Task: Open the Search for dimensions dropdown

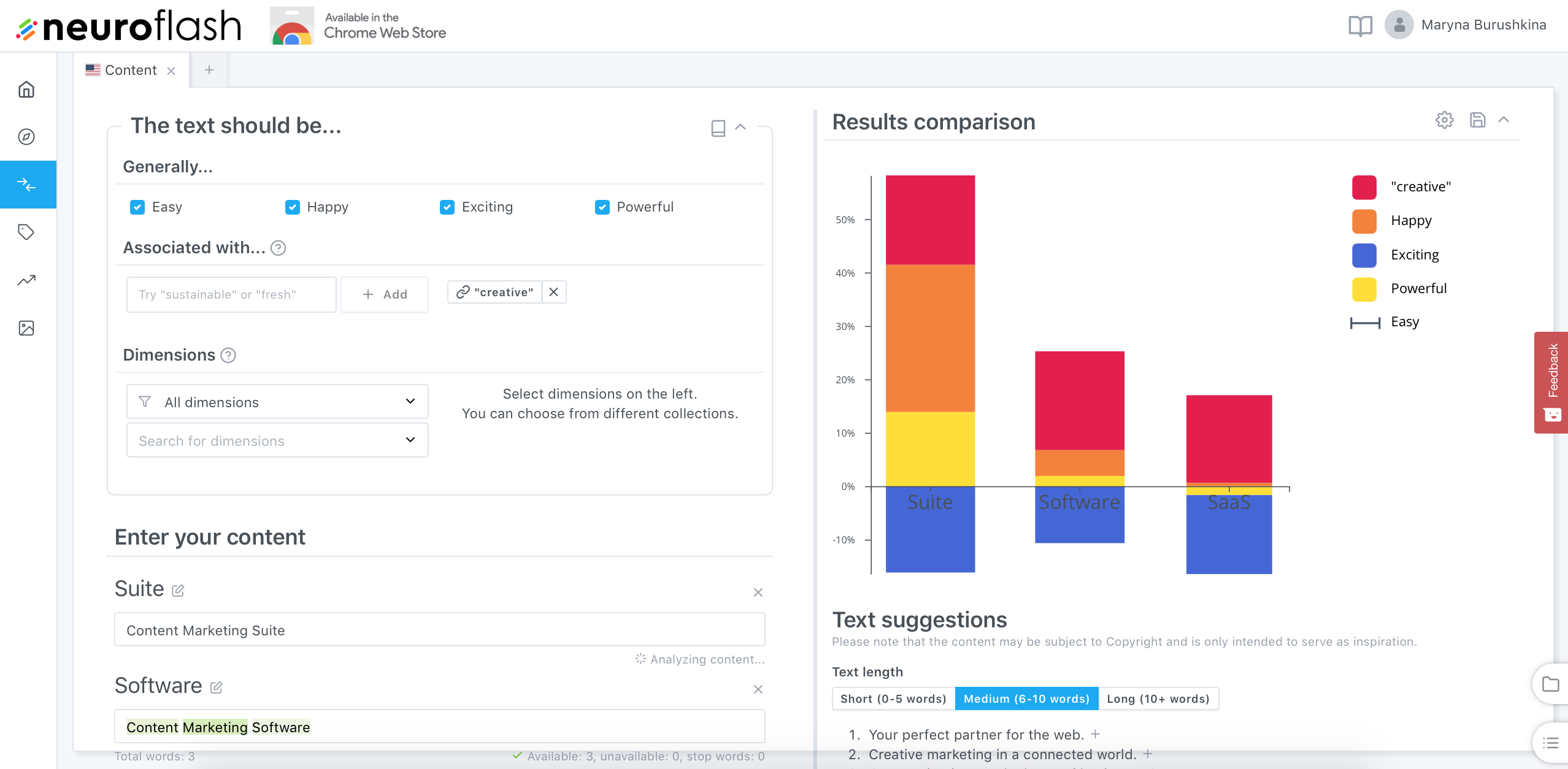Action: pos(277,440)
